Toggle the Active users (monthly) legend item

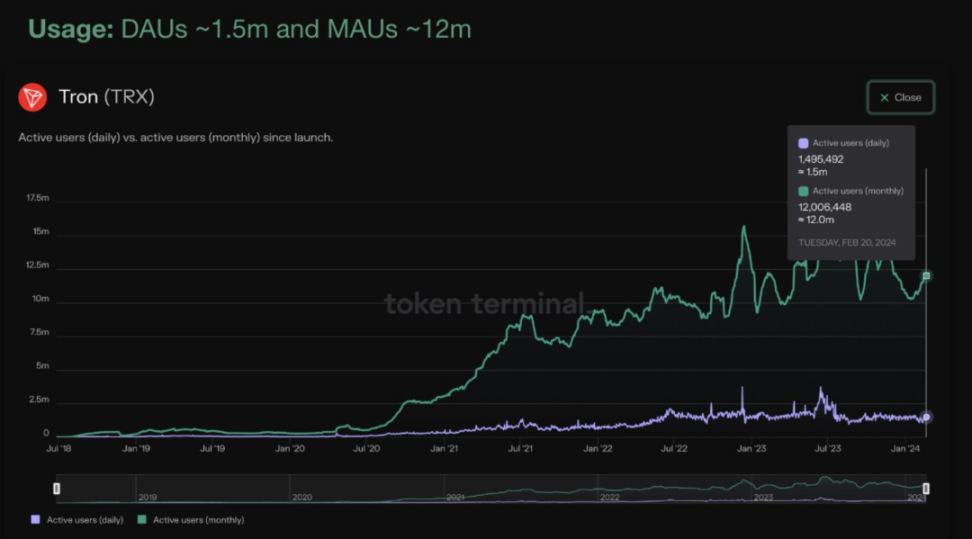click(x=191, y=520)
